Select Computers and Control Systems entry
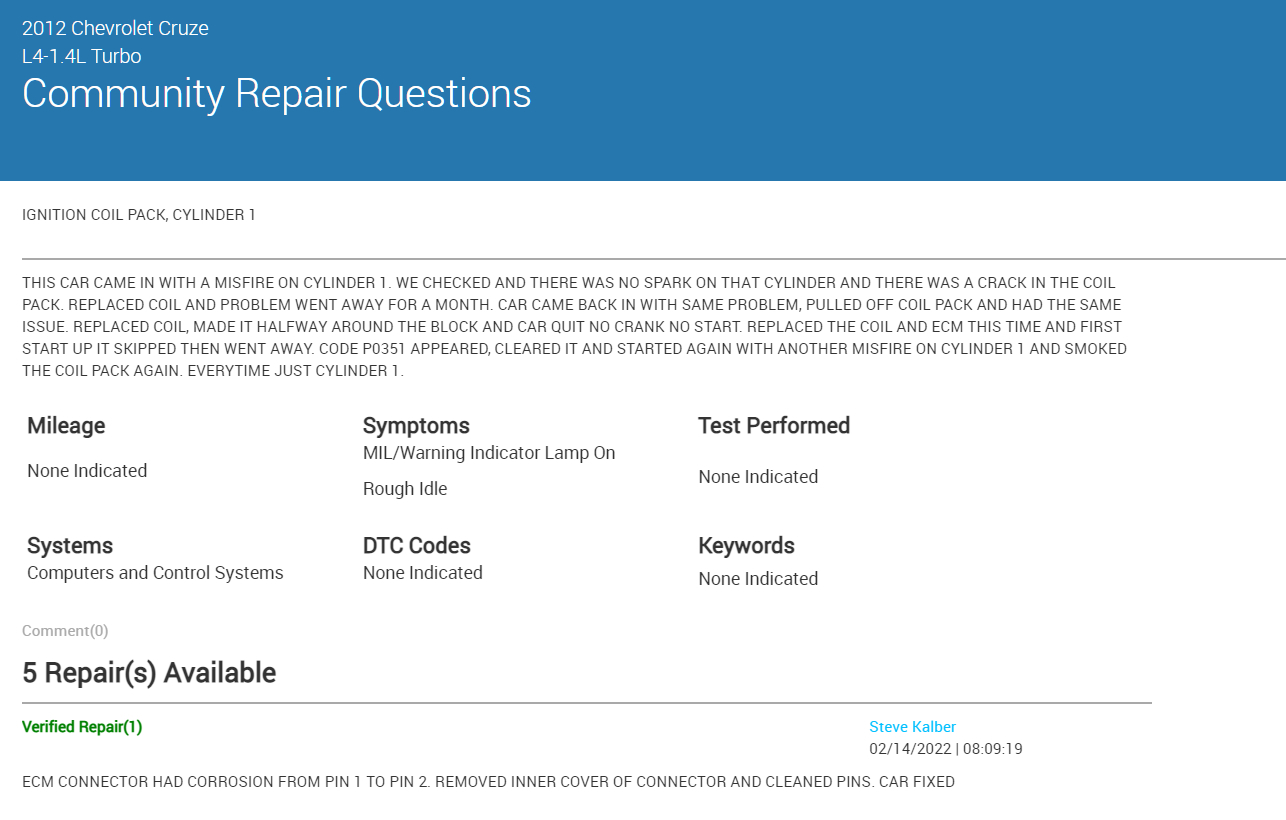The width and height of the screenshot is (1286, 820). pyautogui.click(x=155, y=573)
